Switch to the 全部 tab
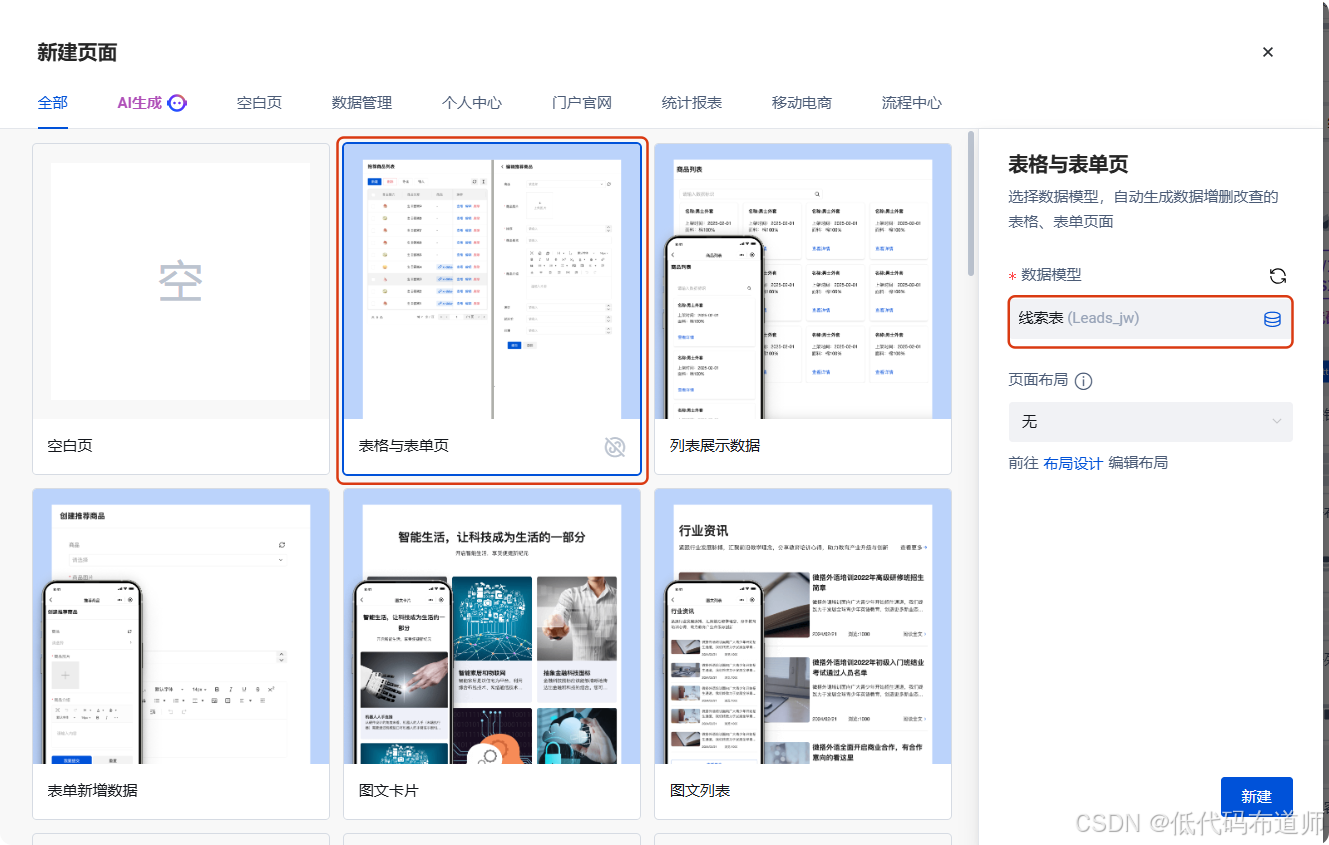1329x845 pixels. (52, 102)
